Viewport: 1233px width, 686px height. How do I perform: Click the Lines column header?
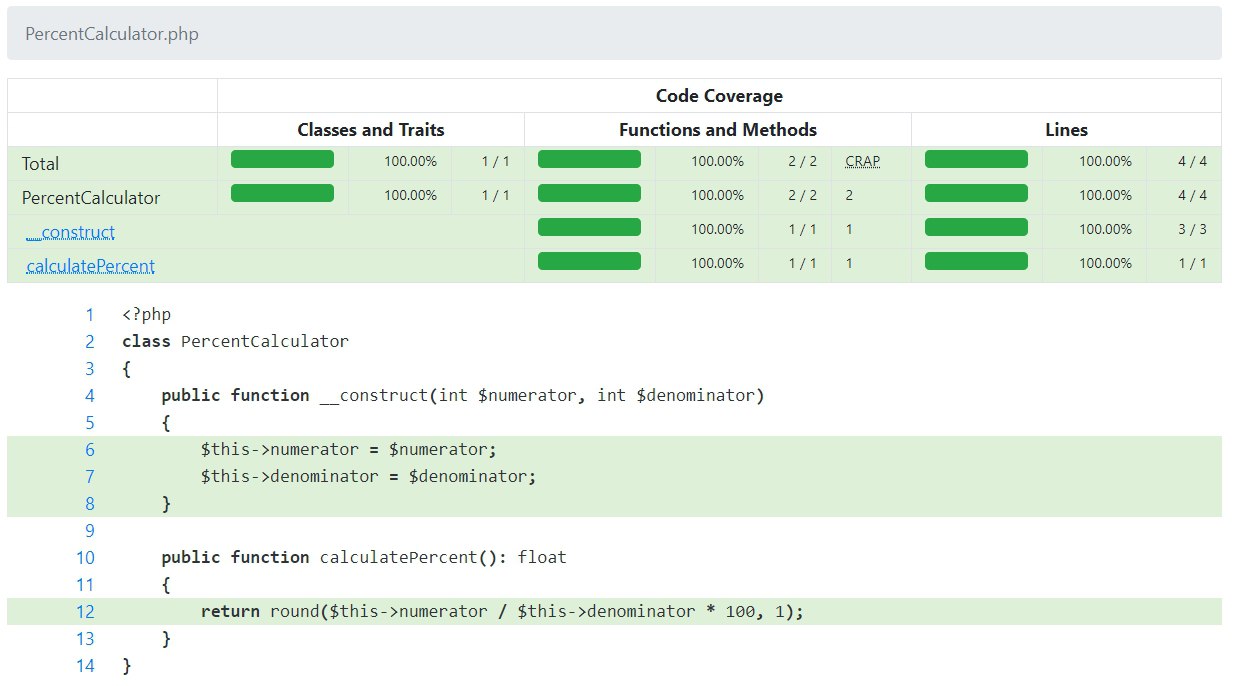(x=1066, y=130)
